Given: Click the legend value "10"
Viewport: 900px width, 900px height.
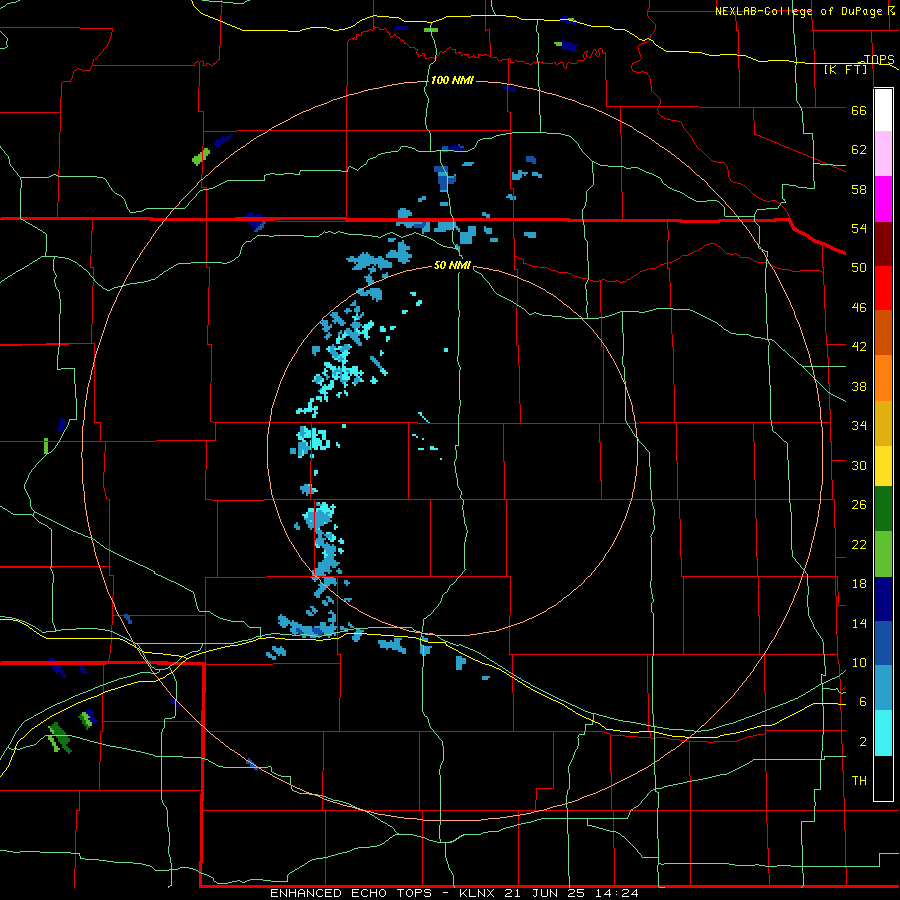Looking at the screenshot, I should (859, 663).
